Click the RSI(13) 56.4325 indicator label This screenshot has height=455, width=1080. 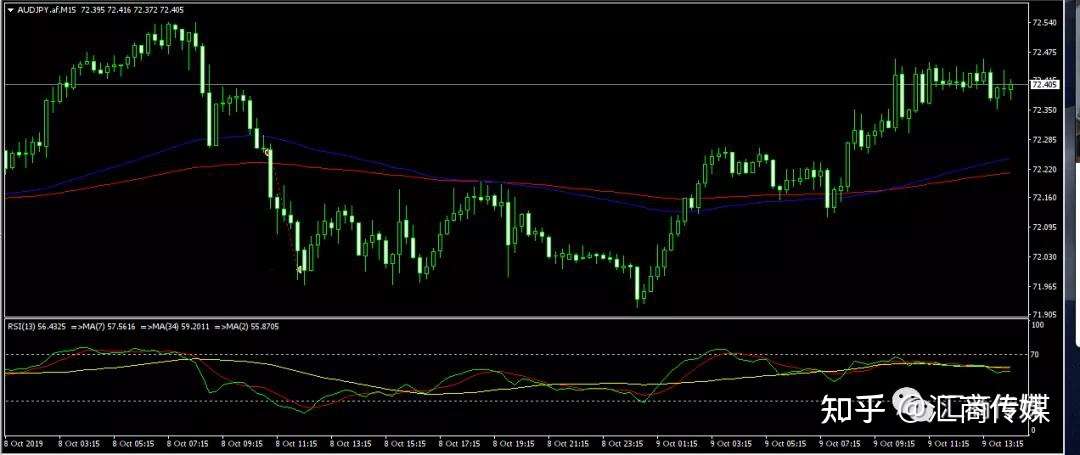(x=37, y=326)
